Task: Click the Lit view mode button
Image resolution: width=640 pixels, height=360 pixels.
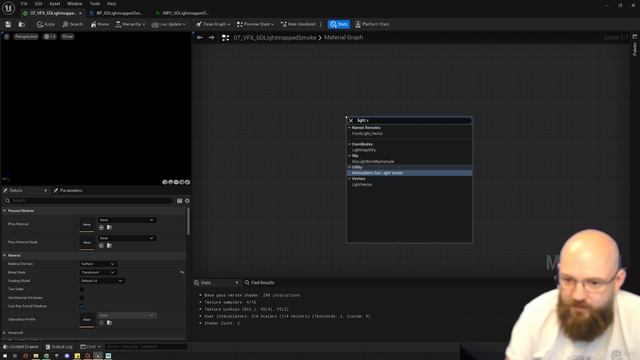Action: (x=50, y=37)
